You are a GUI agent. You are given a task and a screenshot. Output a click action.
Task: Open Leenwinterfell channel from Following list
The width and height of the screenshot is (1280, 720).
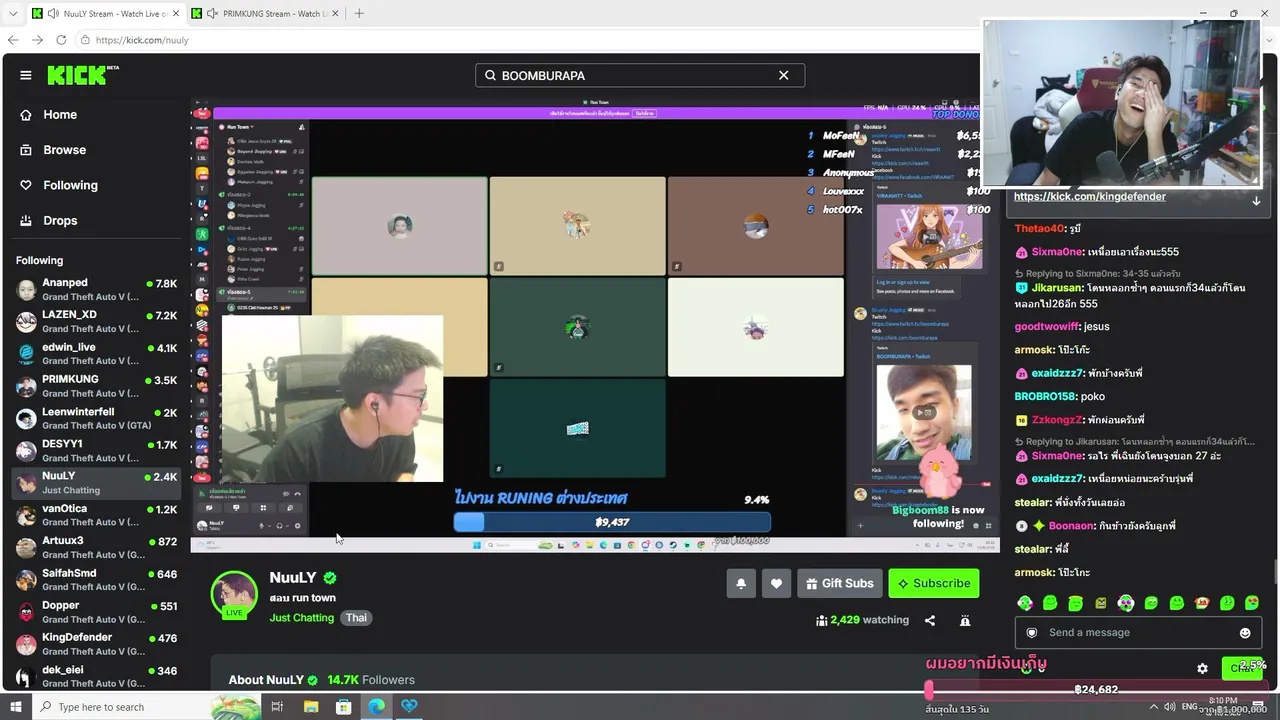tap(96, 418)
